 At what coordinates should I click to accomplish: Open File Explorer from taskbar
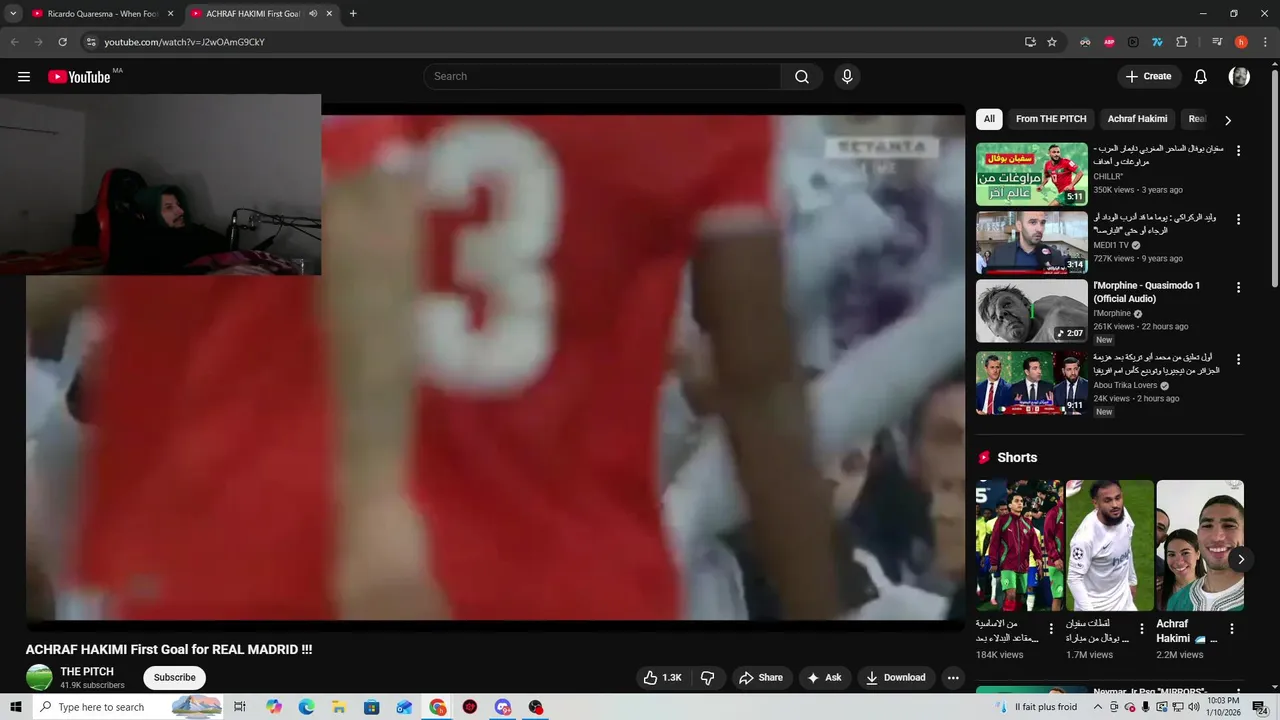click(x=339, y=707)
